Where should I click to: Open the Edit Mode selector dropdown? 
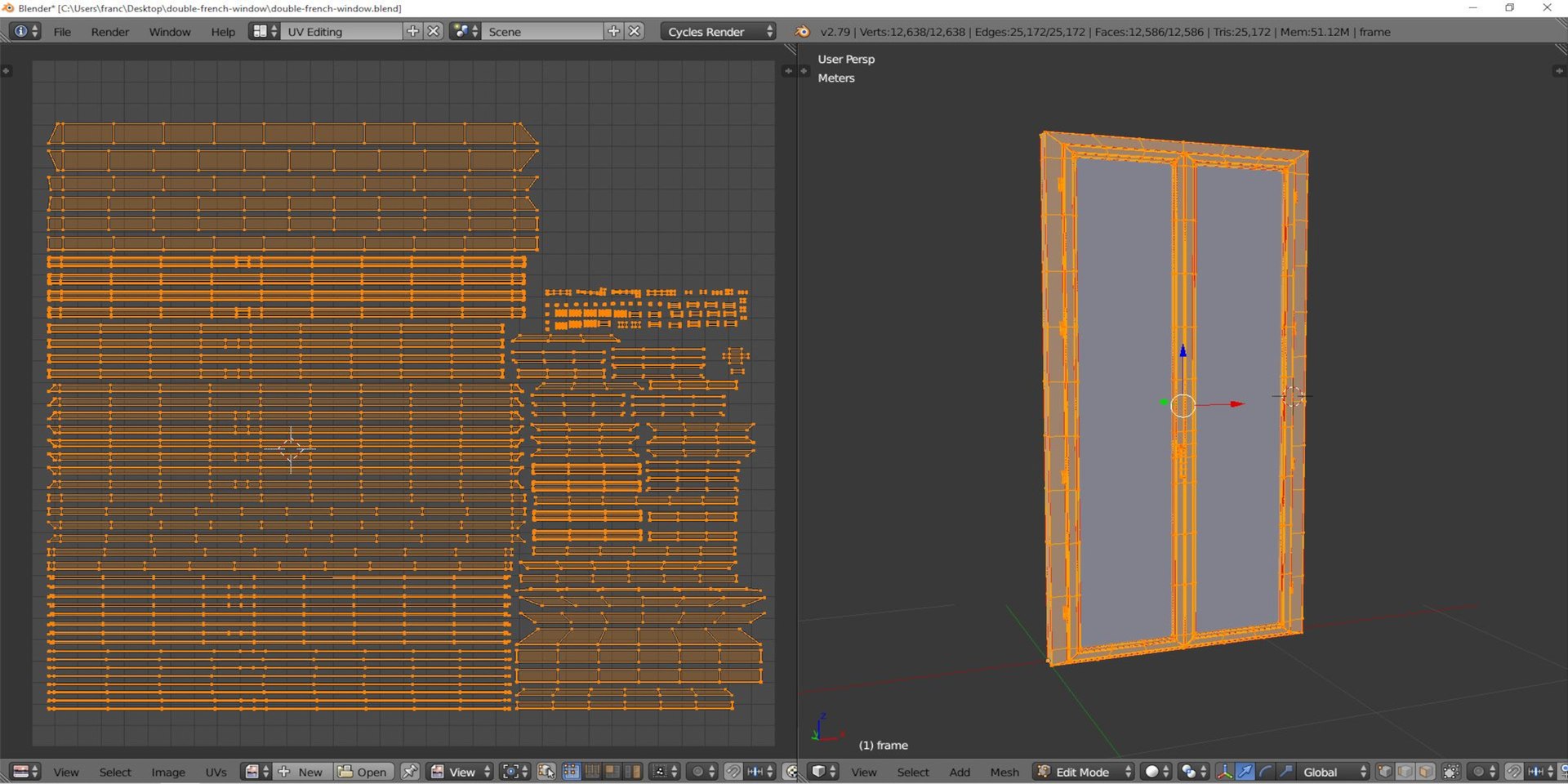(x=1084, y=772)
